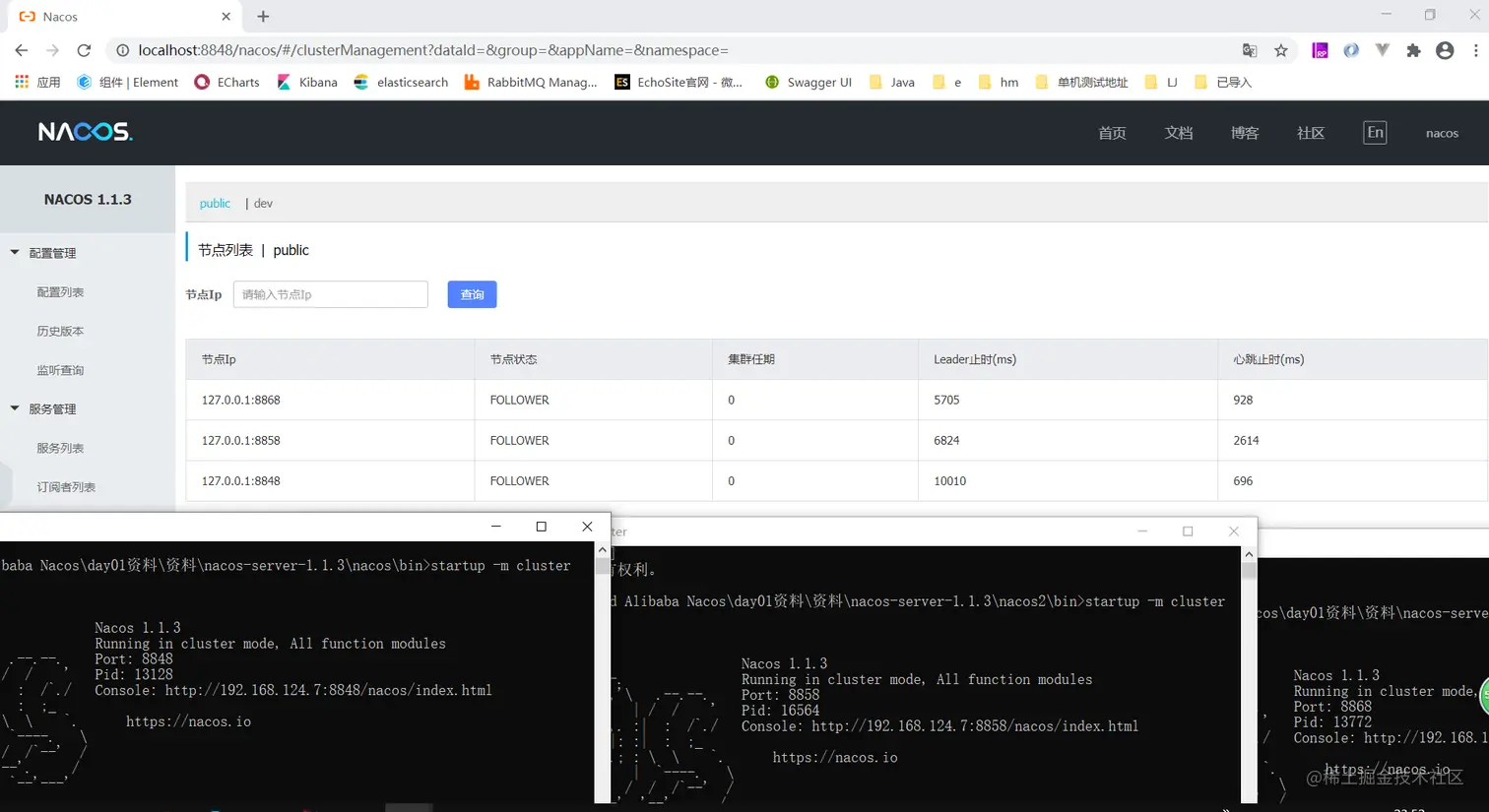The image size is (1489, 812).
Task: Select node cell 127.0.0.1:8858
Action: (241, 441)
